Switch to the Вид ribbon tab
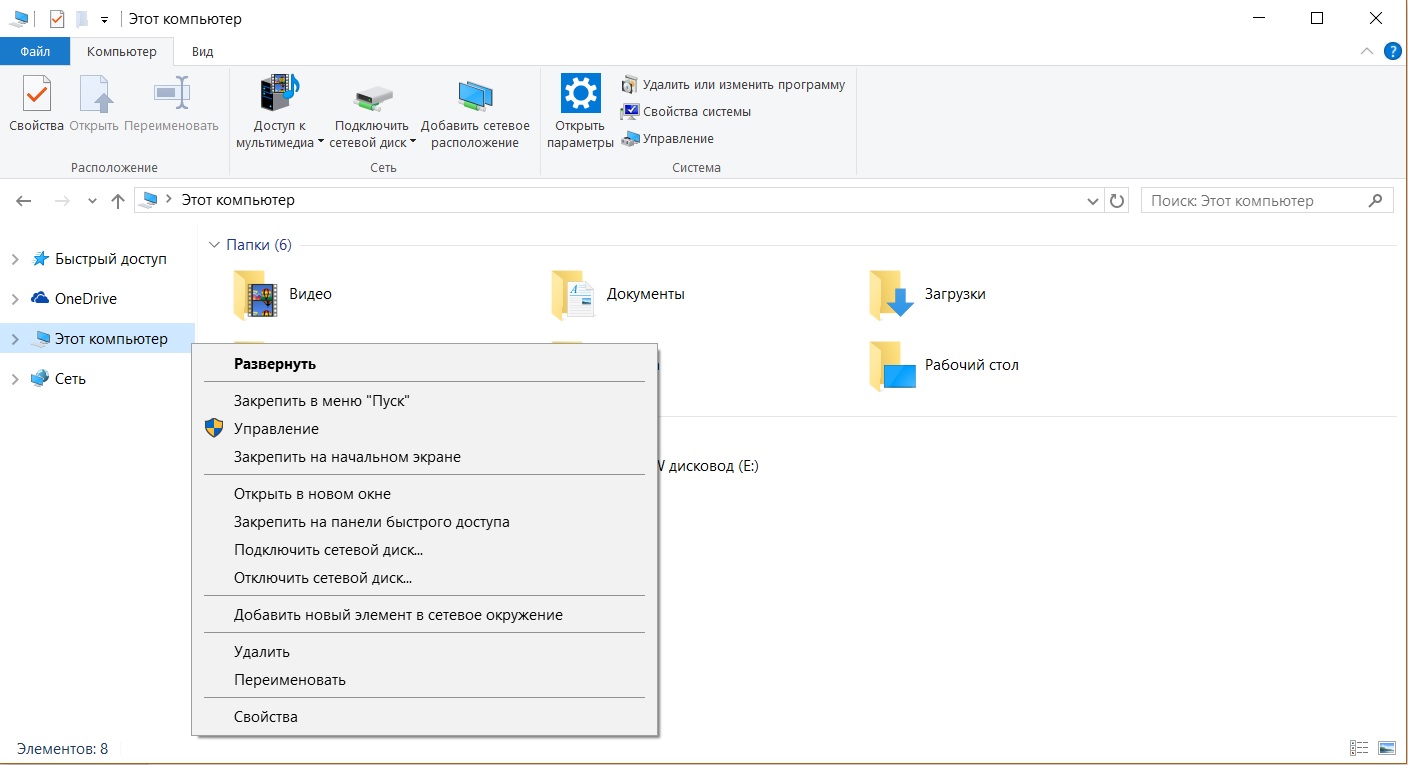This screenshot has width=1408, height=765. click(202, 51)
